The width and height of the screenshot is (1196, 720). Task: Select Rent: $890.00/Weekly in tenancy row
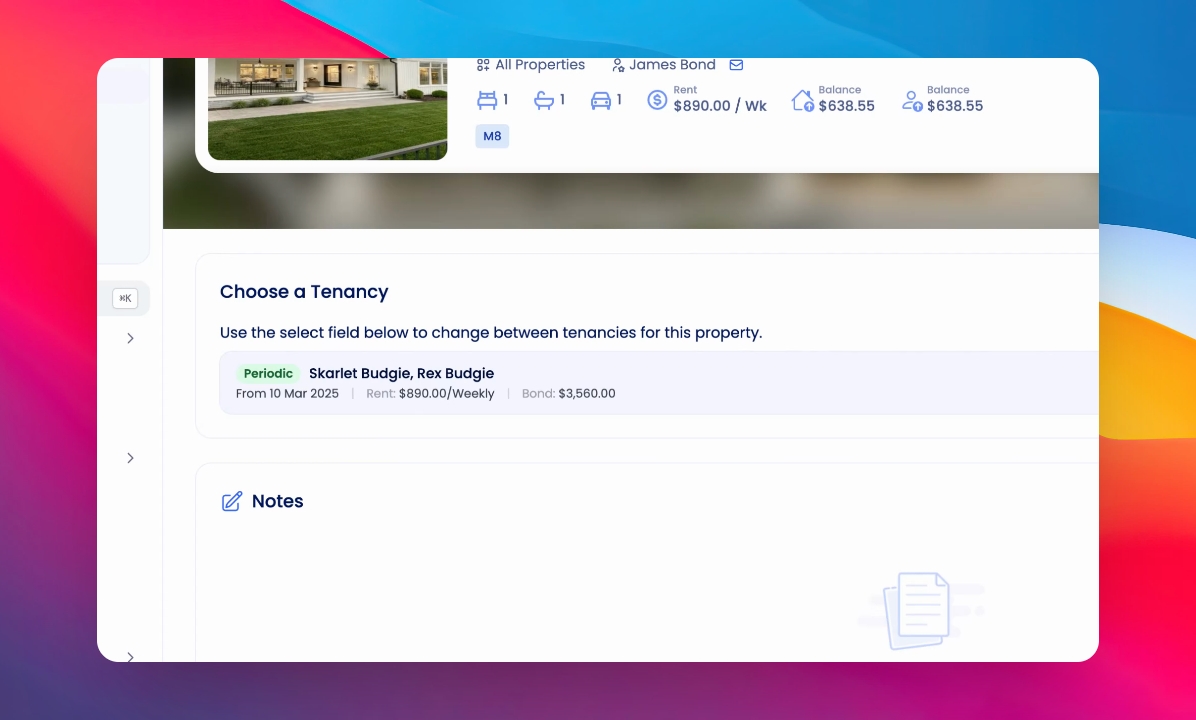430,394
